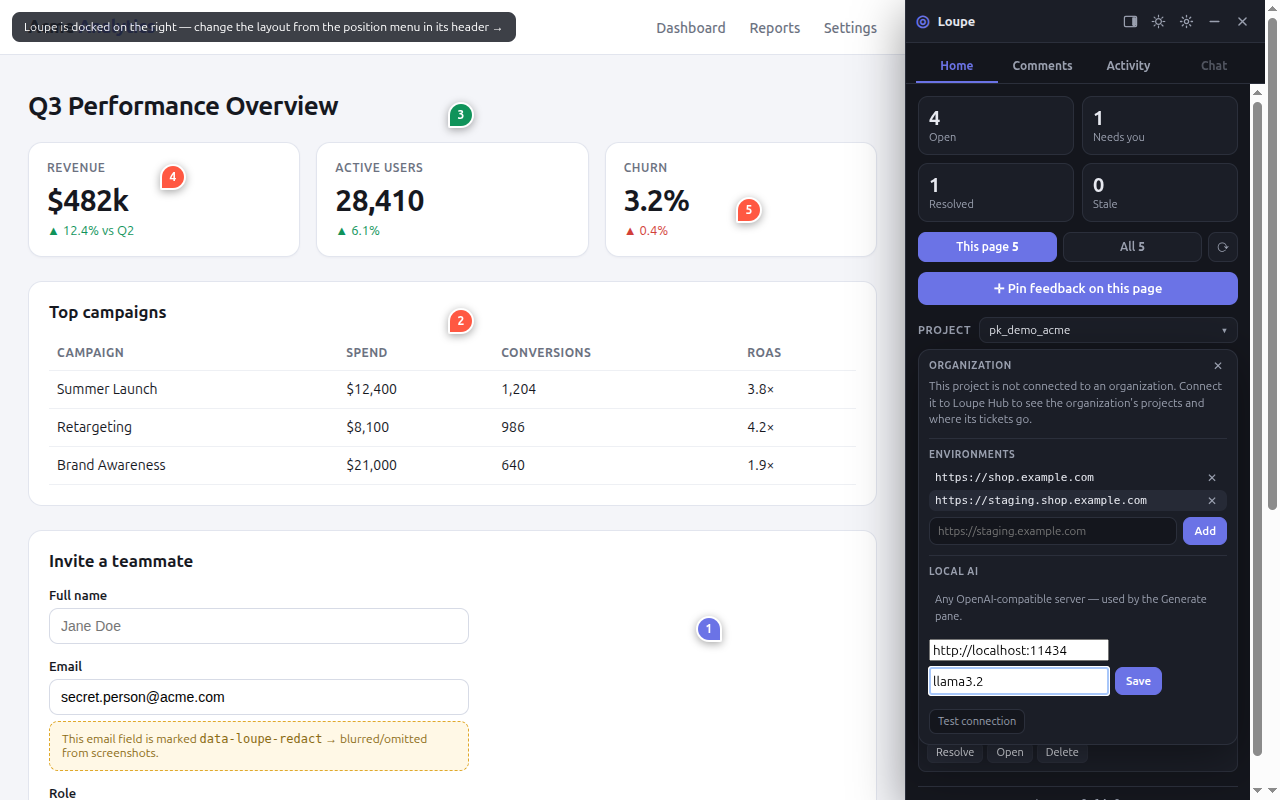Click the 986 conversions value

click(x=513, y=427)
